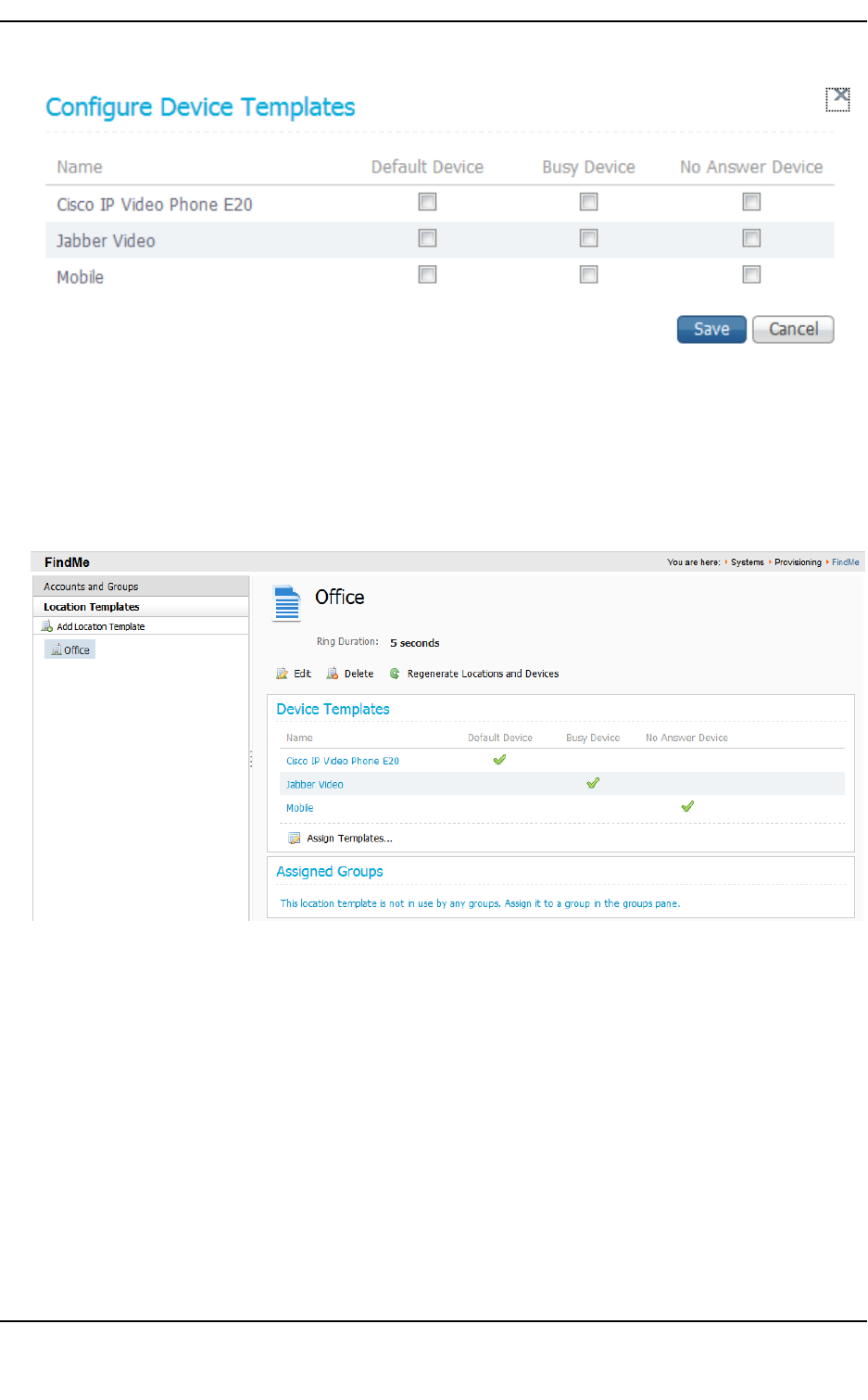Click Systems in breadcrumb
The width and height of the screenshot is (868, 1400).
pos(748,562)
